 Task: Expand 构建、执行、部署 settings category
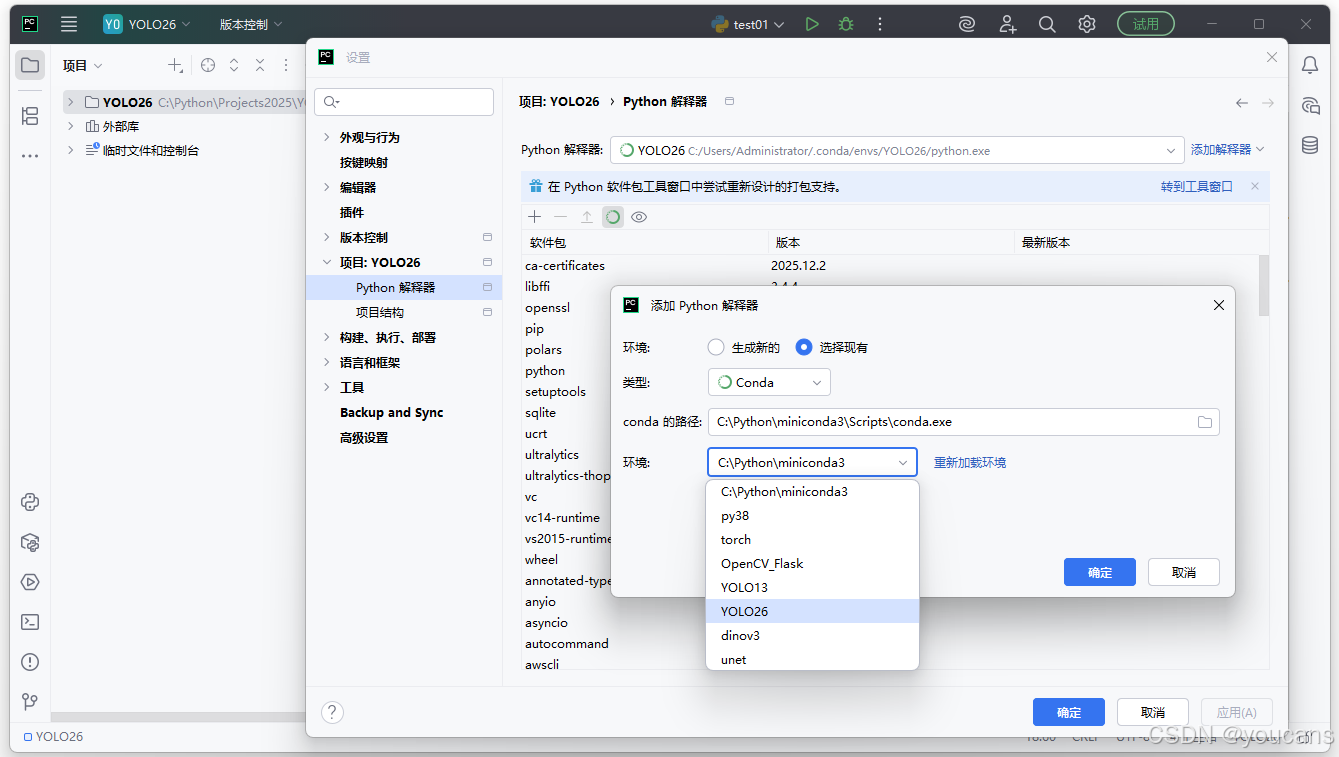(327, 337)
